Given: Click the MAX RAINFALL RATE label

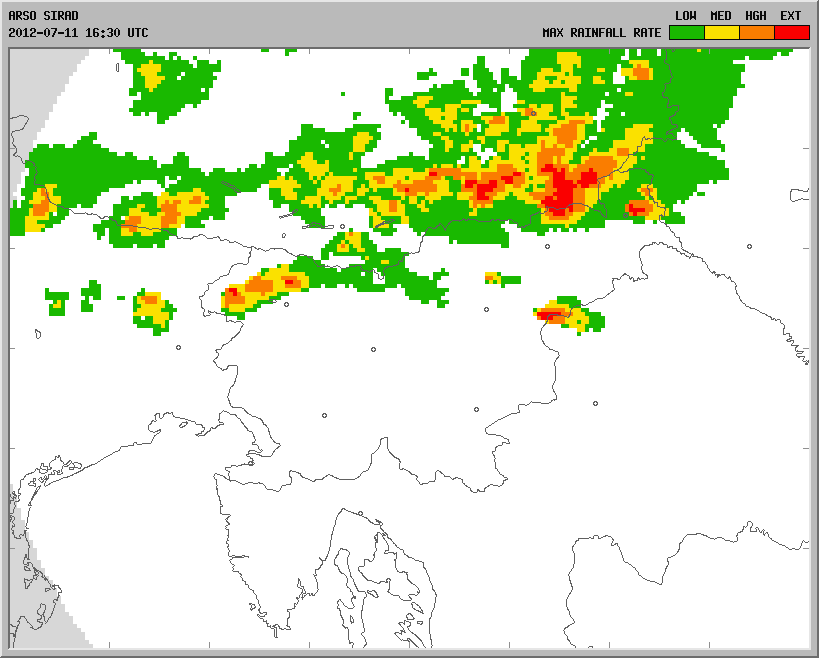Looking at the screenshot, I should pyautogui.click(x=602, y=32).
